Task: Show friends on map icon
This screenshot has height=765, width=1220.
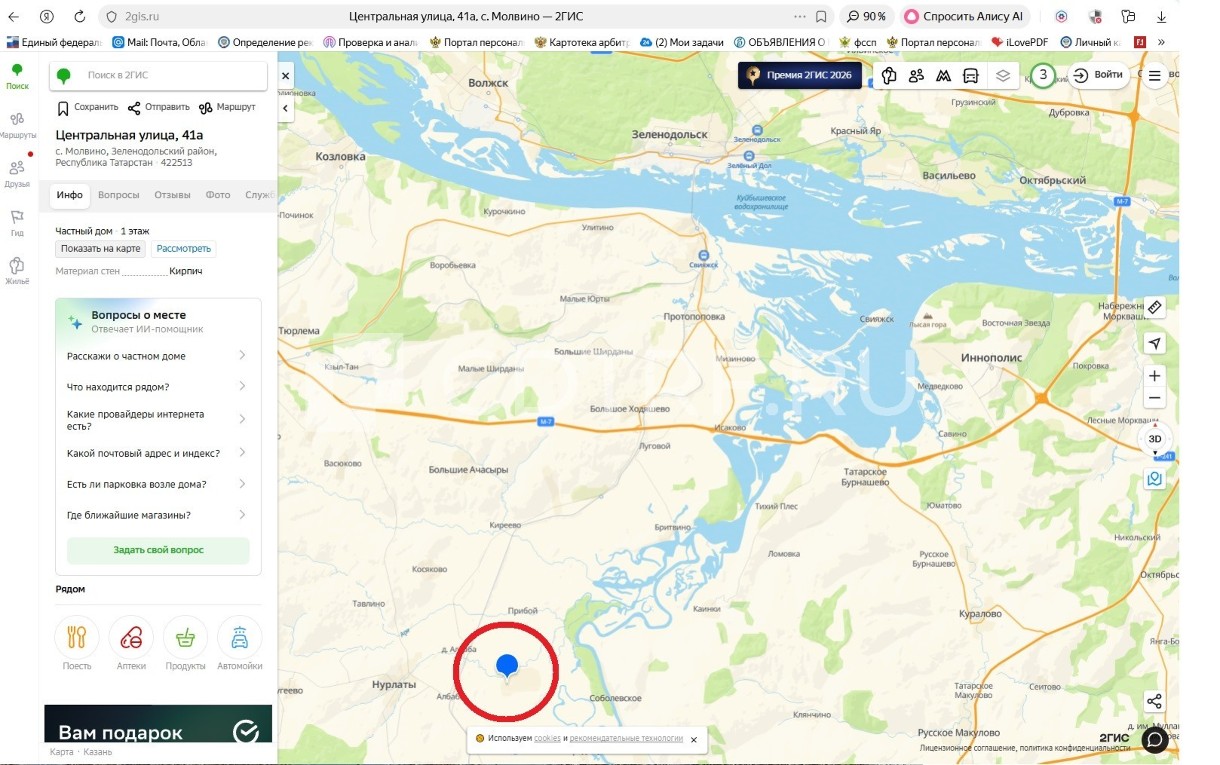Action: coord(916,76)
